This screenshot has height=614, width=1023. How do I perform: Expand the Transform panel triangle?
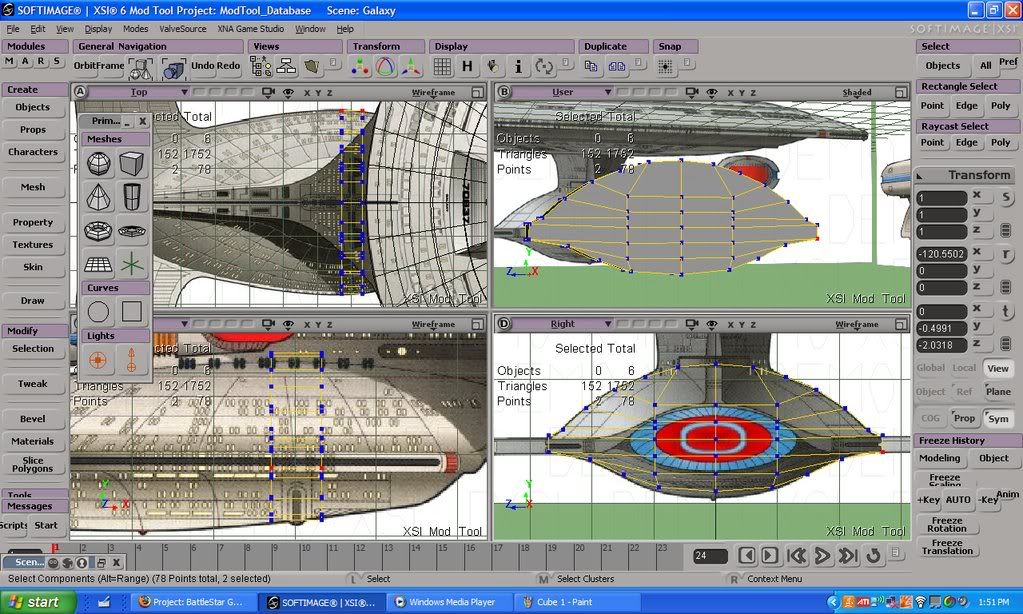click(x=920, y=176)
